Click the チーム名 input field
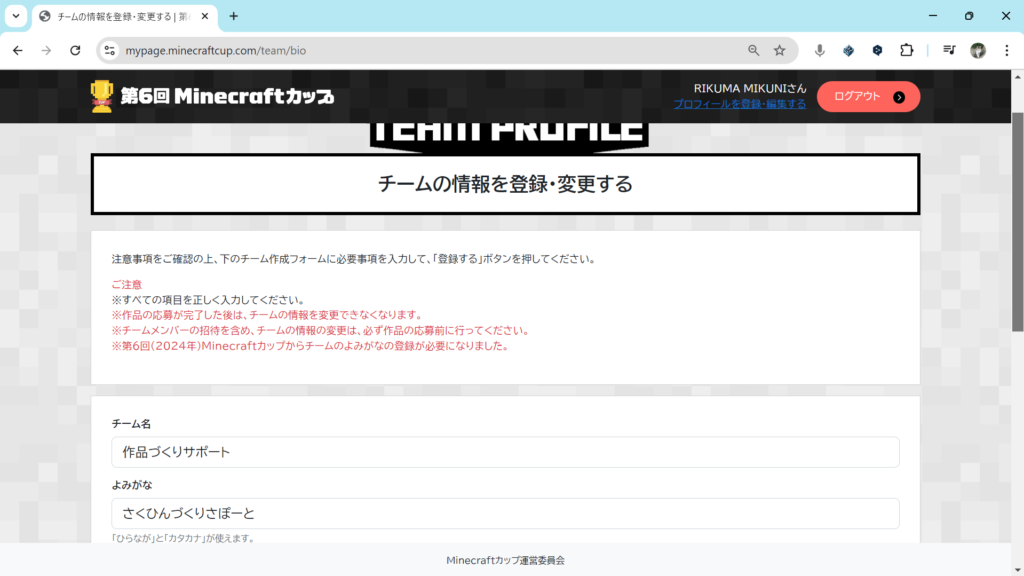The image size is (1024, 576). 505,452
